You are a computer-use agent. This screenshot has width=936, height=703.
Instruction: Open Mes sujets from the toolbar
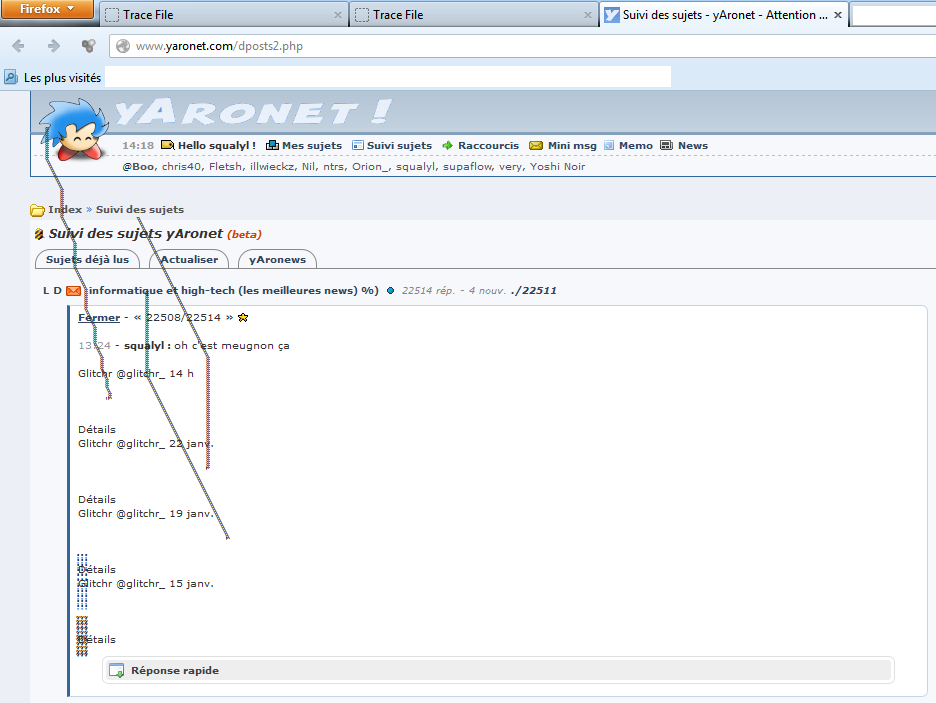pyautogui.click(x=303, y=146)
